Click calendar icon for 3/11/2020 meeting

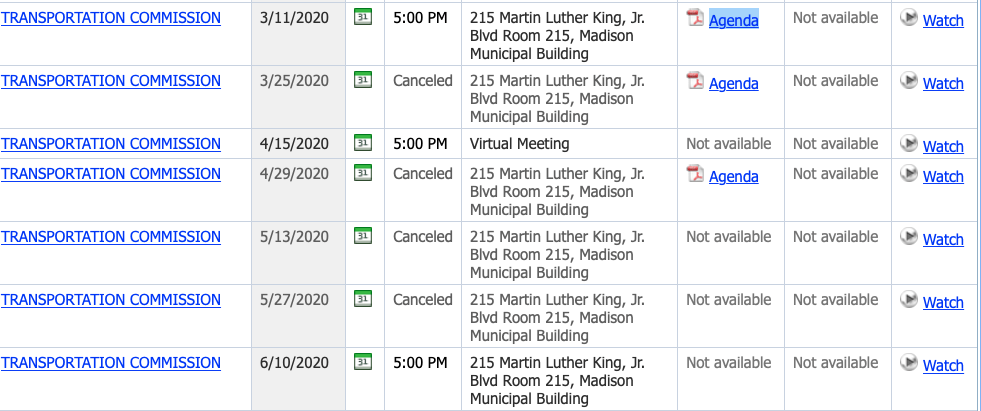click(363, 17)
